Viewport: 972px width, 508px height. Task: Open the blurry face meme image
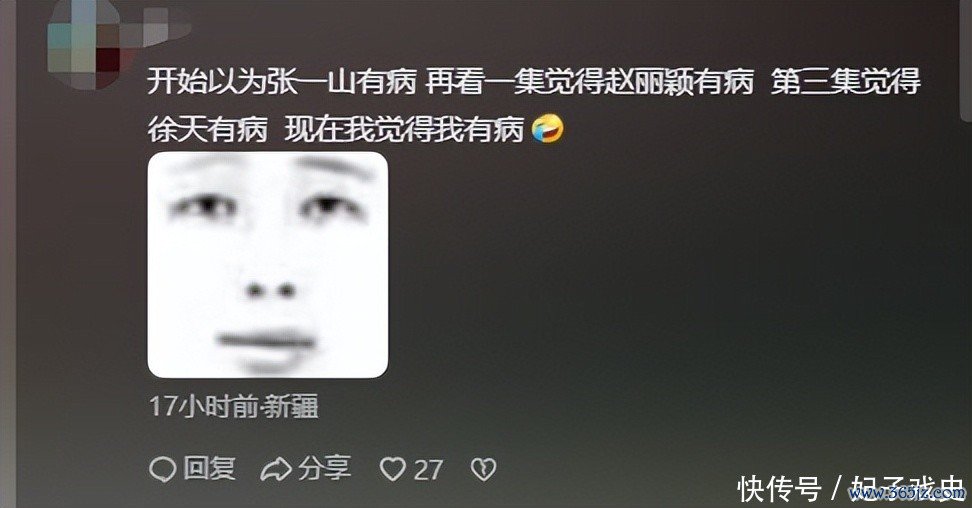pyautogui.click(x=268, y=265)
